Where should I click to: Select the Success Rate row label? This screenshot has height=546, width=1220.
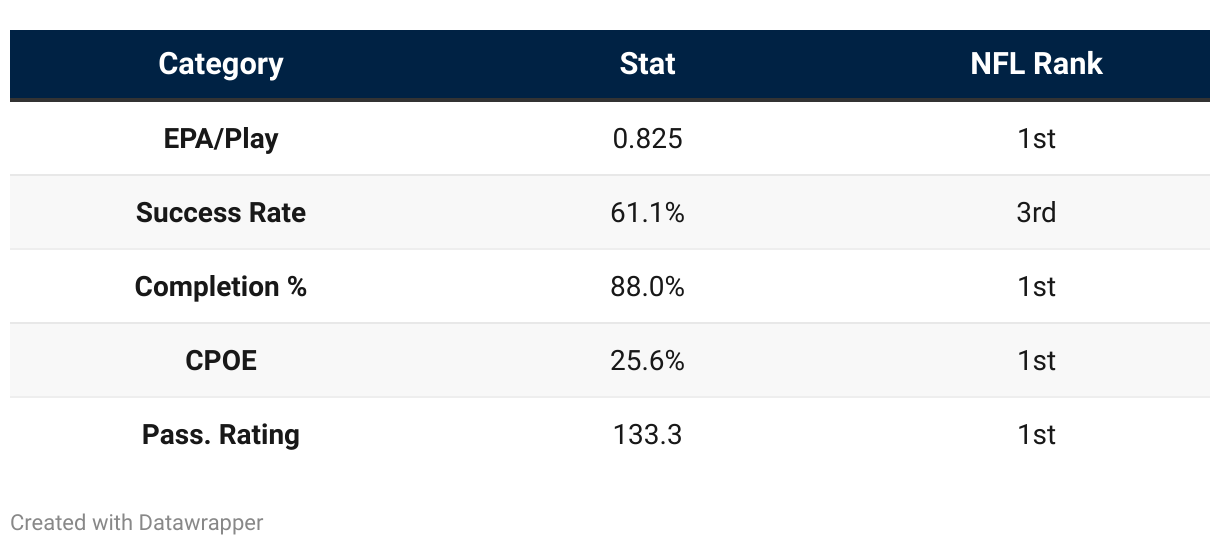coord(221,212)
